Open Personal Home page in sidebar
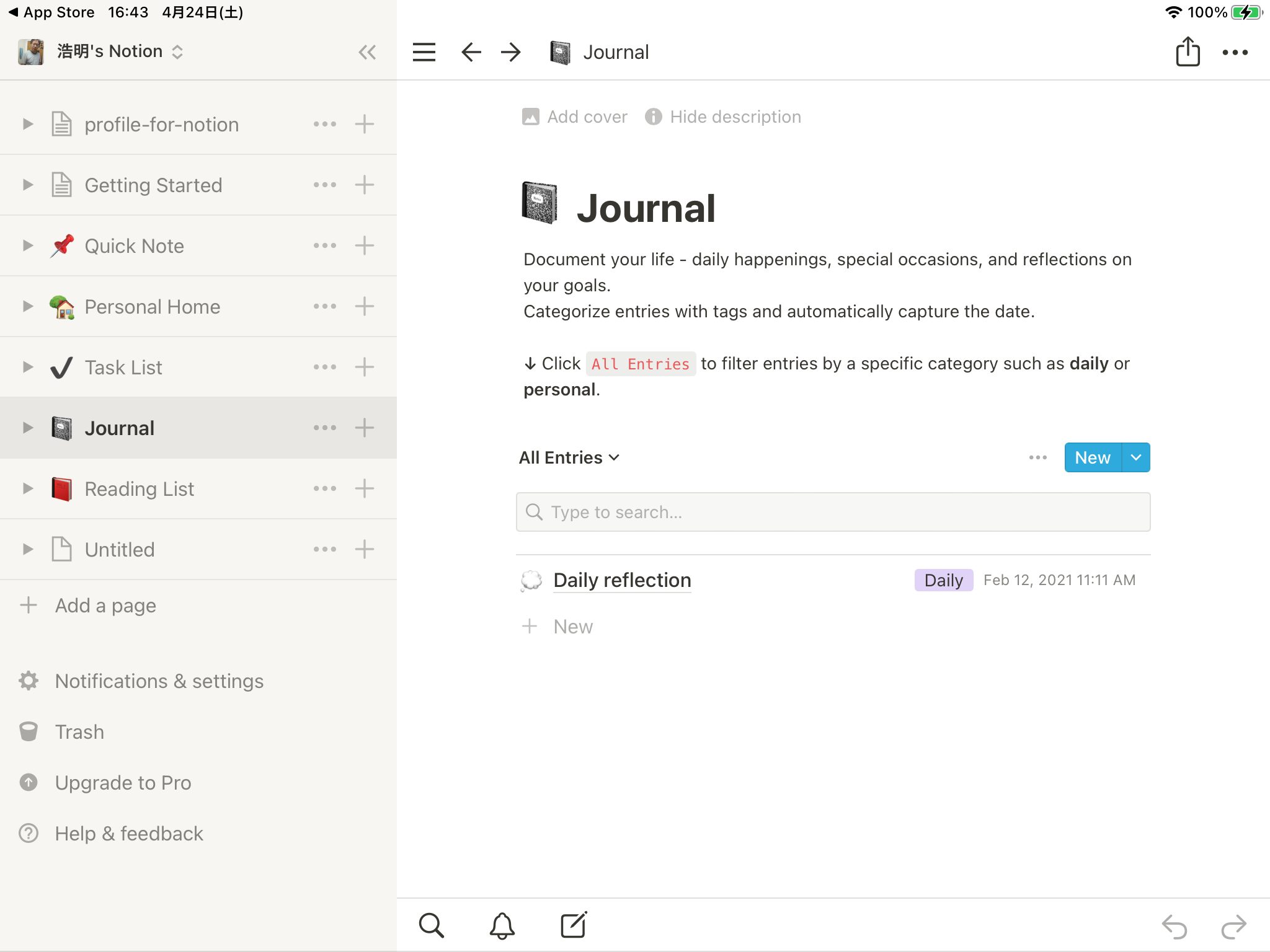Screen dimensions: 1270x952 coord(152,307)
